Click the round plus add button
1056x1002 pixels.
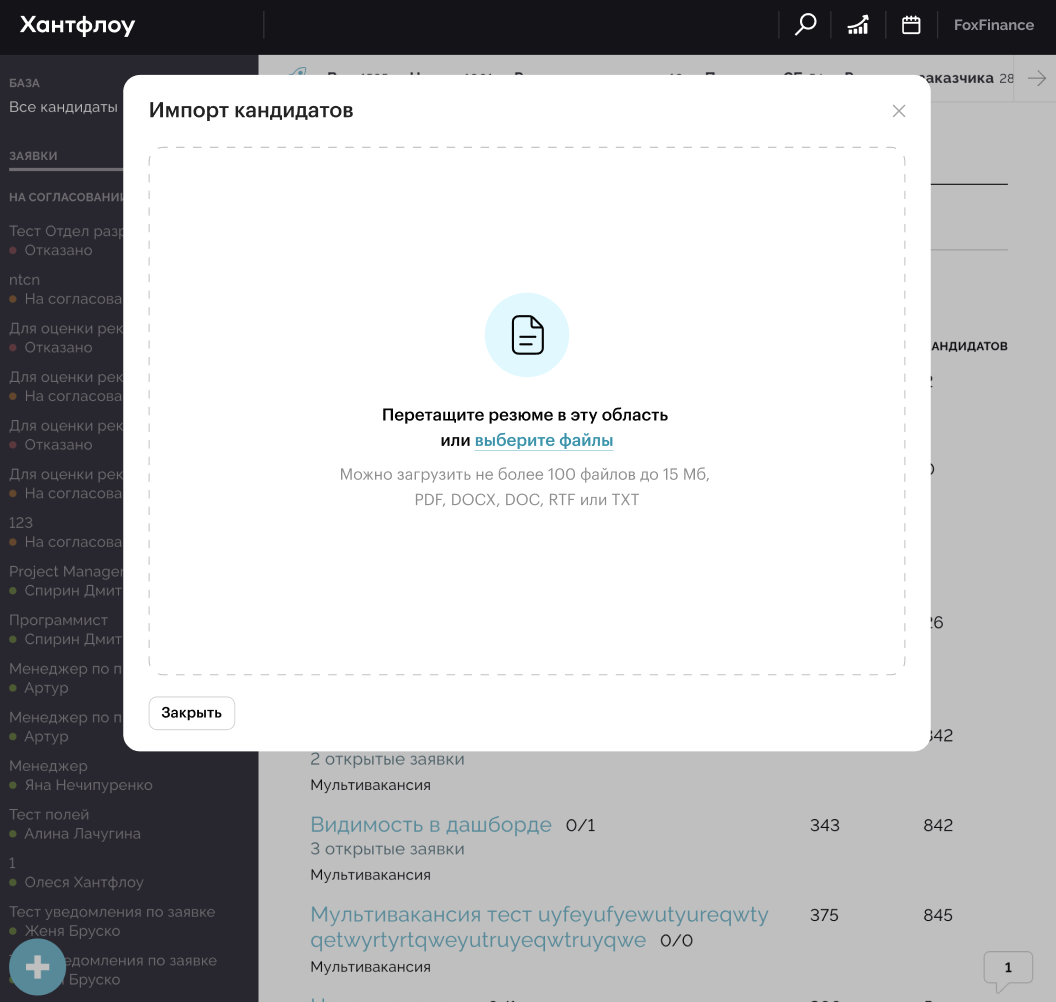[37, 967]
